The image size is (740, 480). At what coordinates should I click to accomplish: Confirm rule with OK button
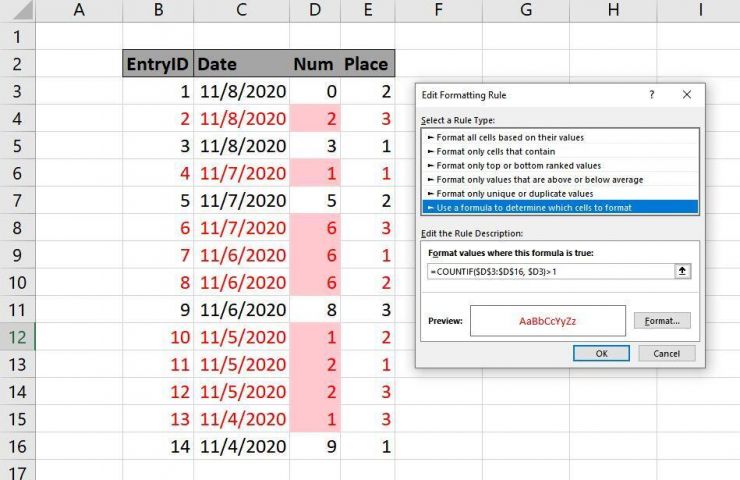pos(601,354)
